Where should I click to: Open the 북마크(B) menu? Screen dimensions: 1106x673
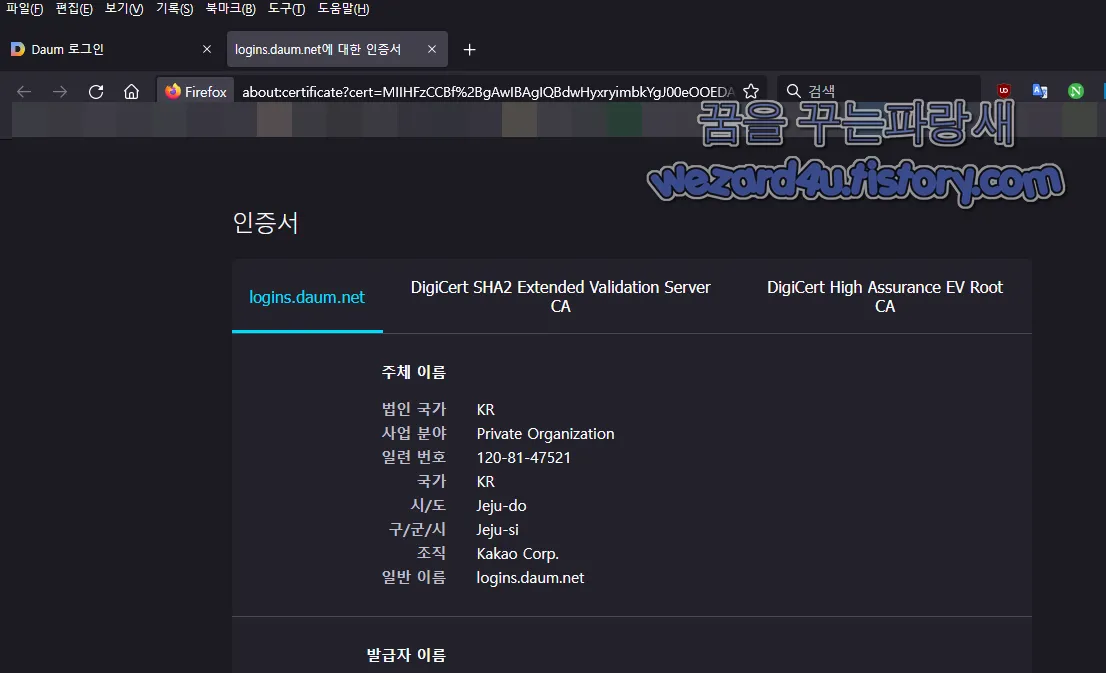tap(231, 8)
